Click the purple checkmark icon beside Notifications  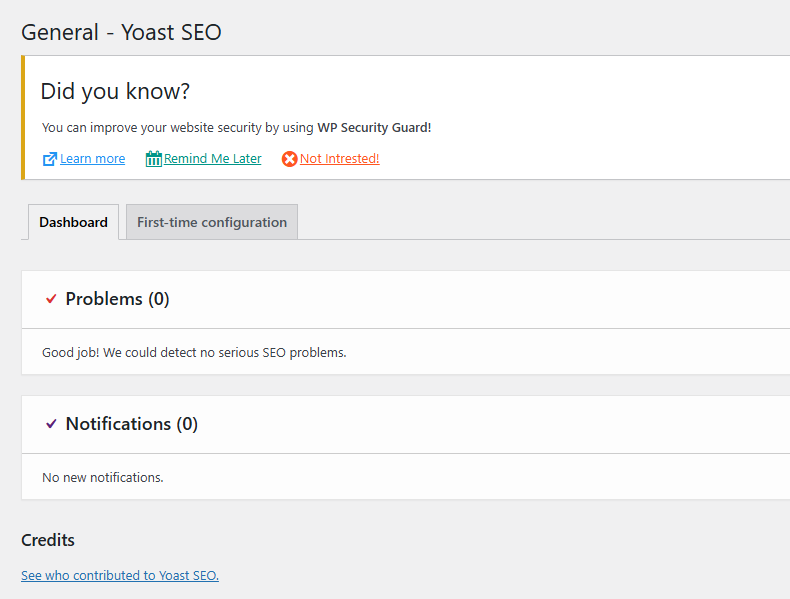tap(51, 424)
